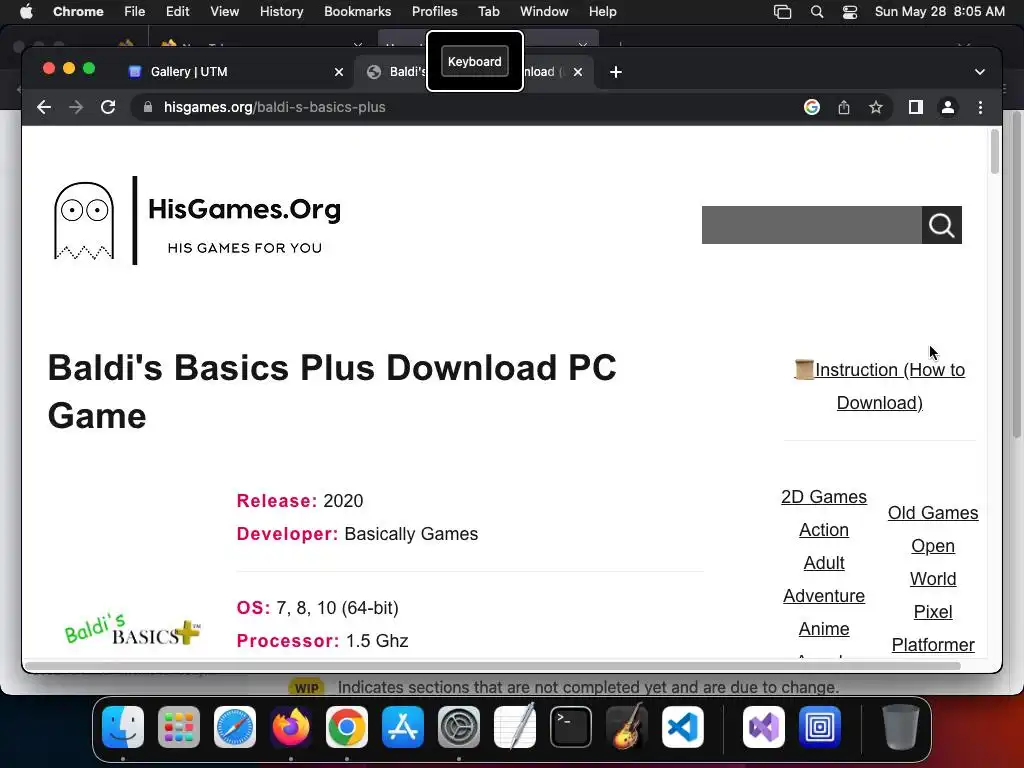Share this page via the share icon
Screen dimensions: 1024x768
(x=844, y=107)
